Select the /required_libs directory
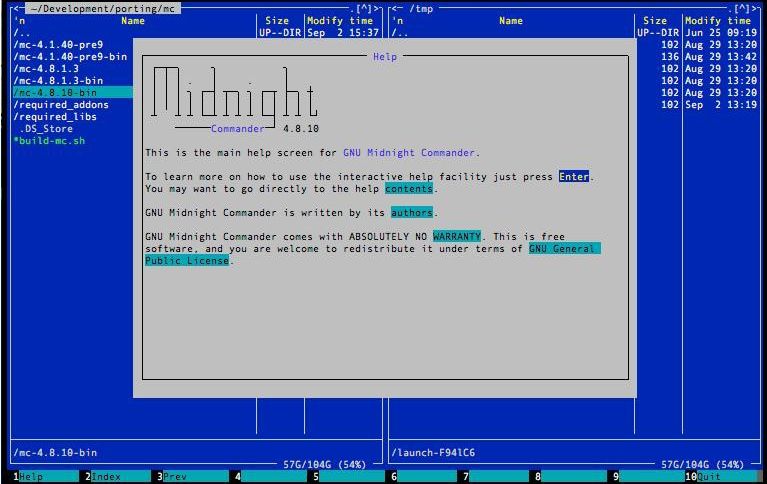 click(x=55, y=116)
